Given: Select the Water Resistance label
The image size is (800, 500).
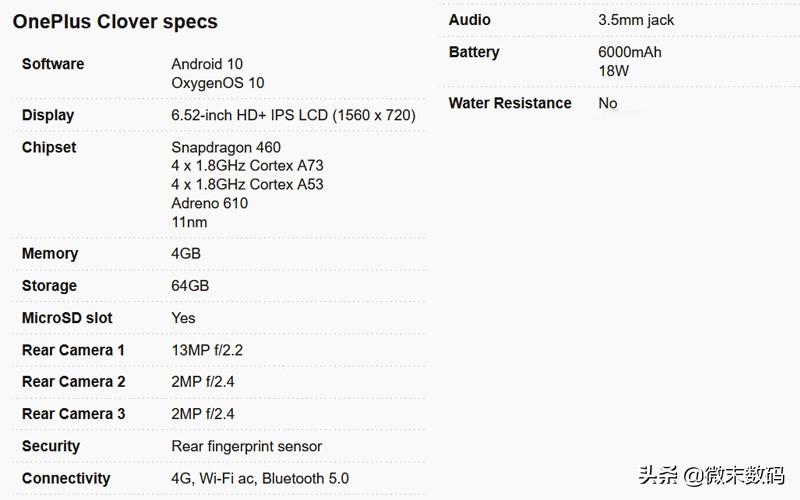Looking at the screenshot, I should pos(510,103).
